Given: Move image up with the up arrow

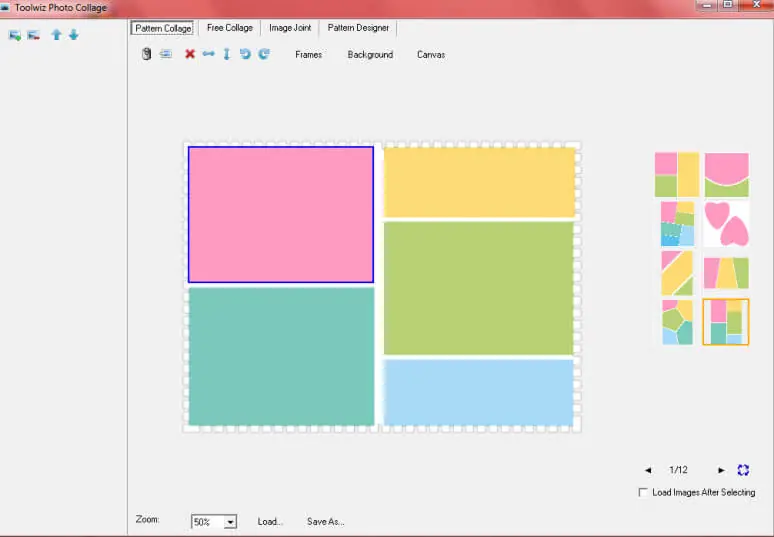Looking at the screenshot, I should [x=56, y=35].
